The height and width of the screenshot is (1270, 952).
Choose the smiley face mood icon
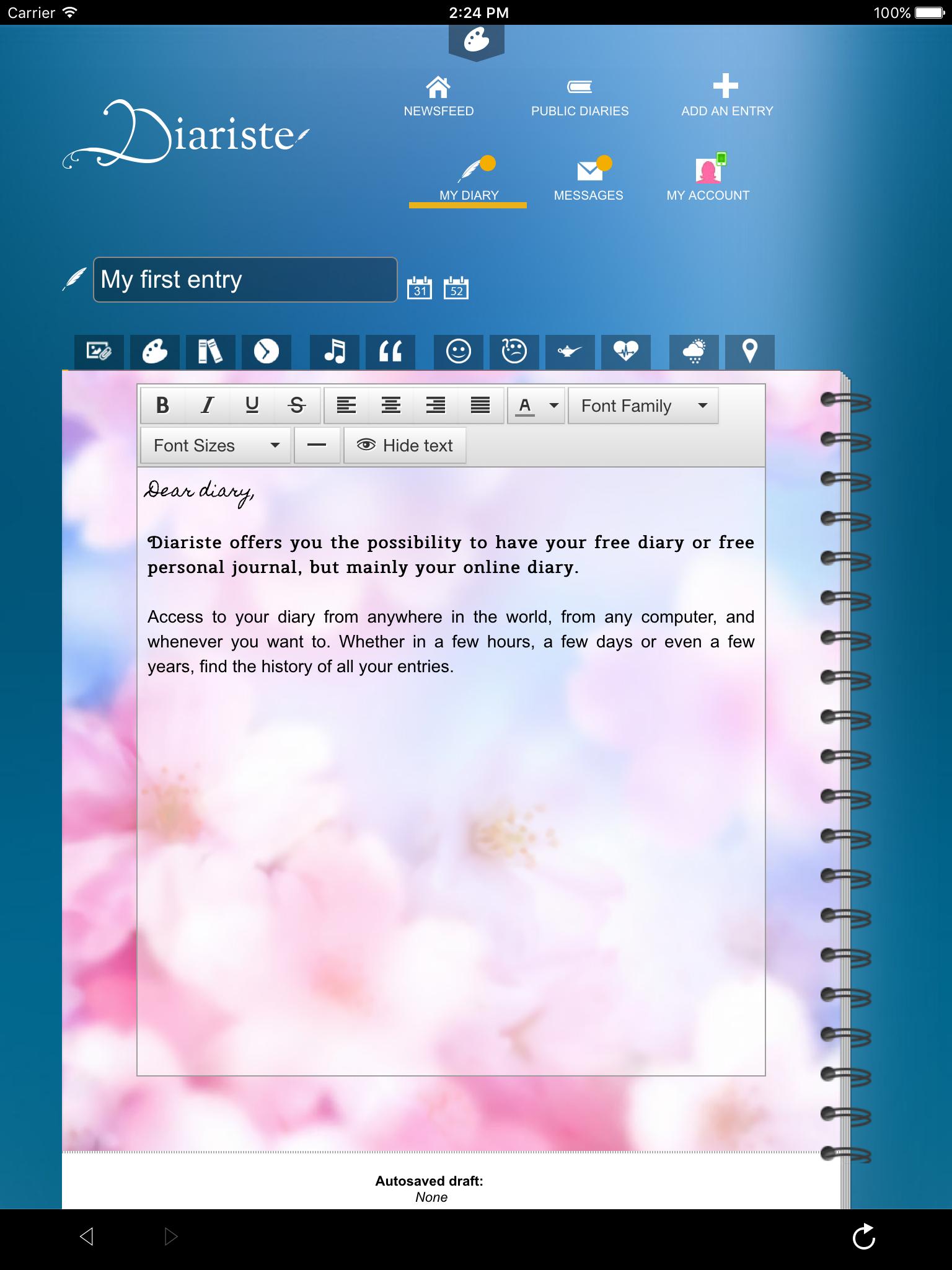tap(459, 352)
